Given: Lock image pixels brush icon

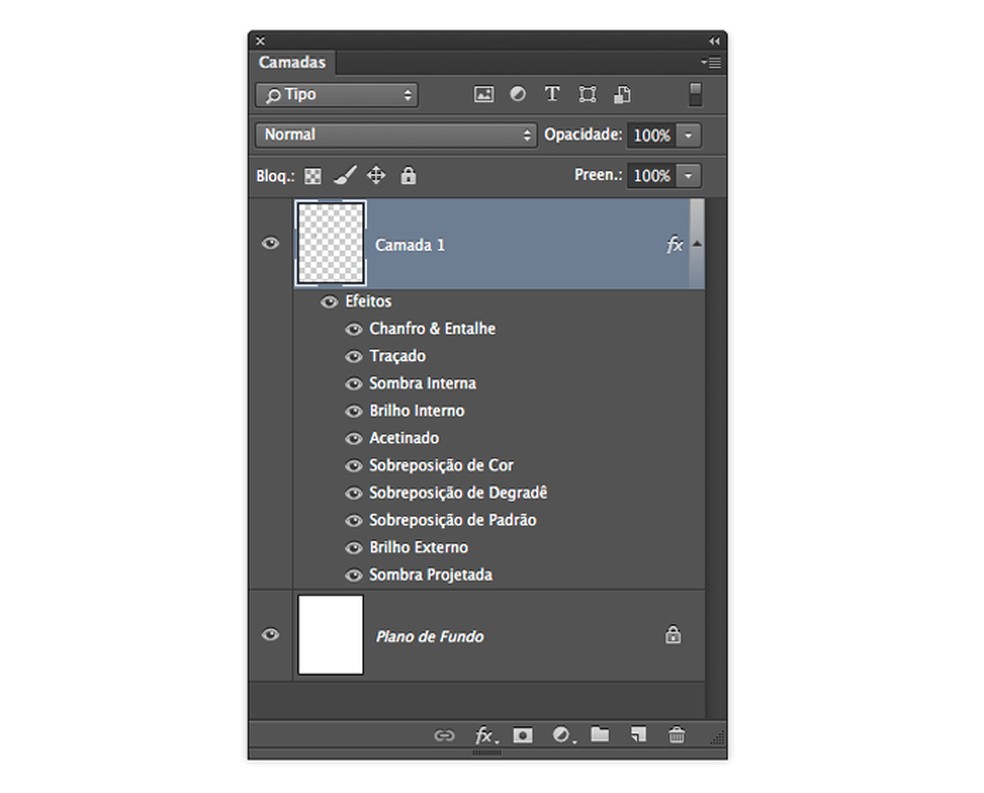Looking at the screenshot, I should coord(345,176).
